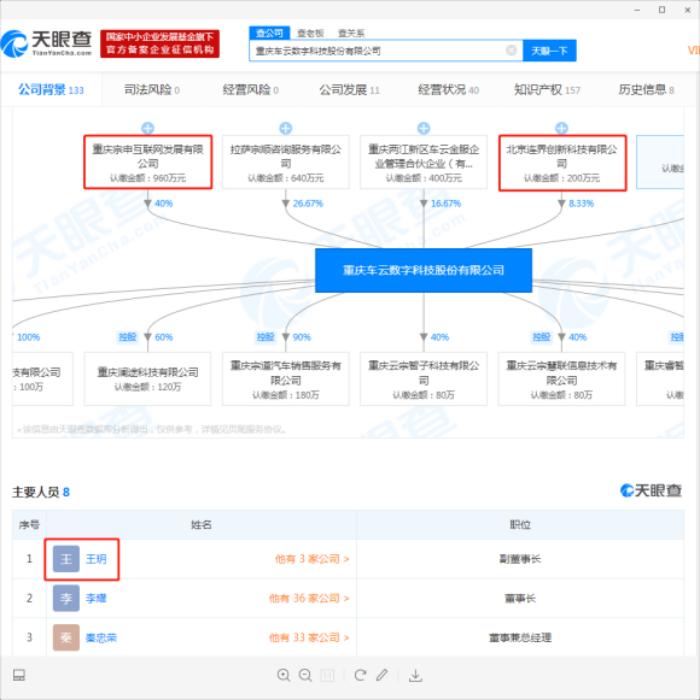Expand plus above 拉萨宗顺咨询服务有限公司
Image resolution: width=700 pixels, height=700 pixels.
pyautogui.click(x=286, y=128)
